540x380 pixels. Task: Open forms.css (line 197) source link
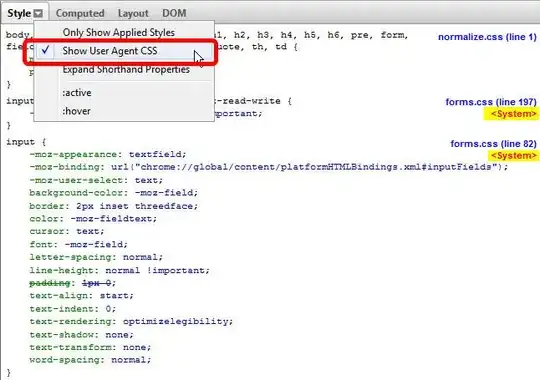pyautogui.click(x=491, y=102)
